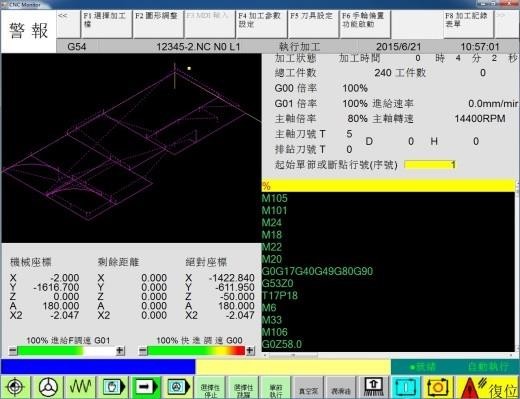
Task: Click the orange feed hold icon
Action: pyautogui.click(x=437, y=387)
